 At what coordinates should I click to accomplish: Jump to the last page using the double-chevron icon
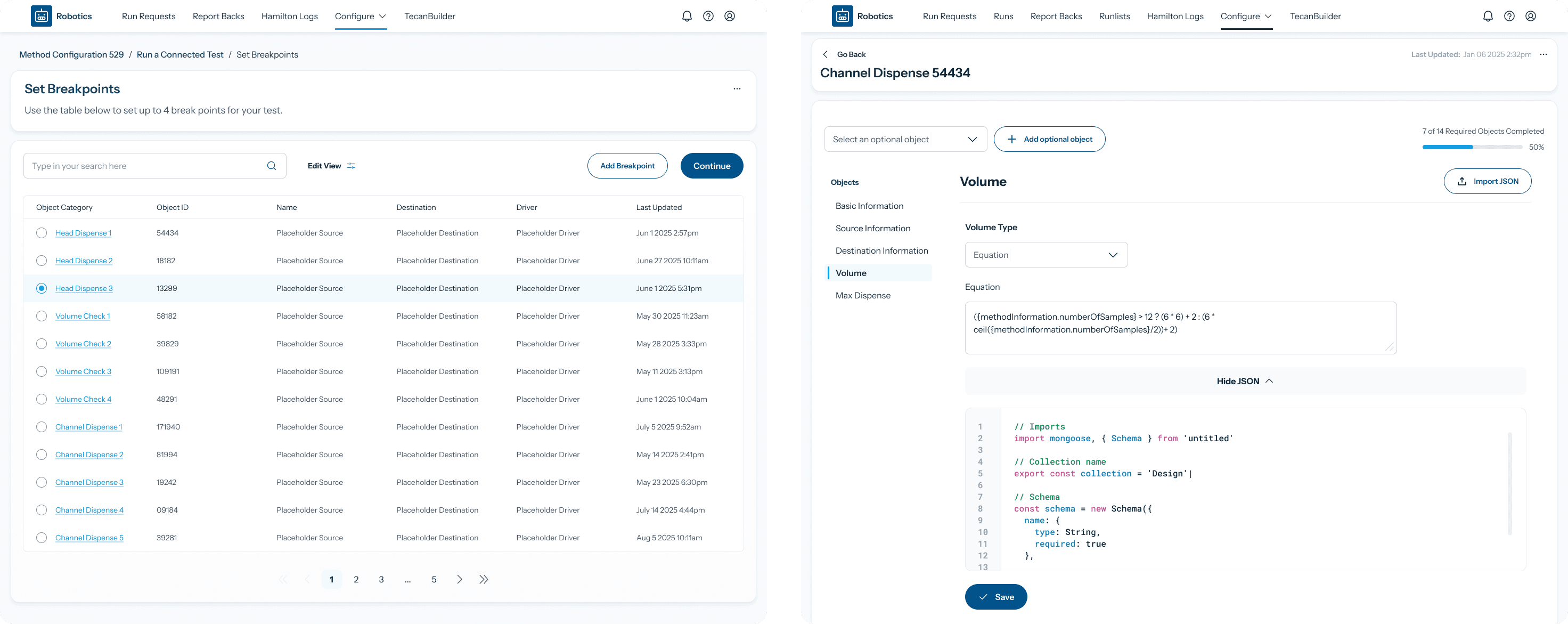click(x=483, y=580)
